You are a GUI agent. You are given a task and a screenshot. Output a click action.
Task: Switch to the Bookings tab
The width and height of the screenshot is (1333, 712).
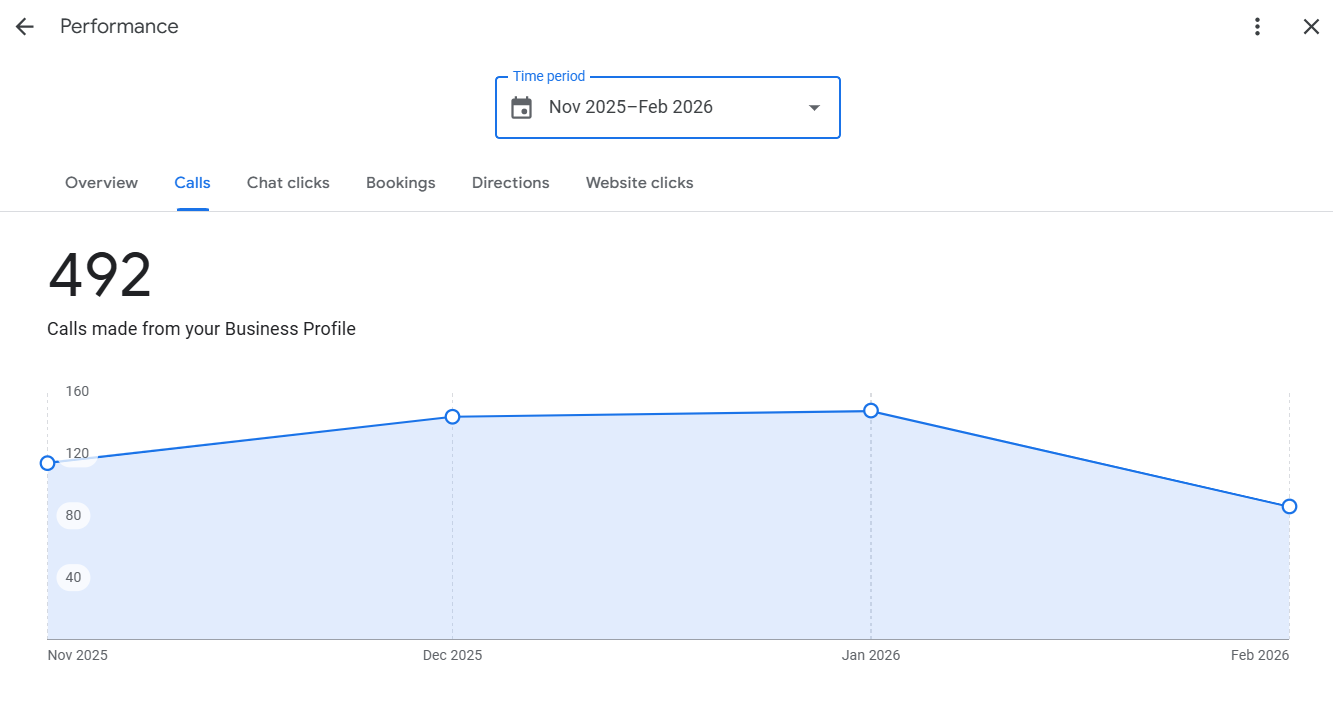pos(401,183)
